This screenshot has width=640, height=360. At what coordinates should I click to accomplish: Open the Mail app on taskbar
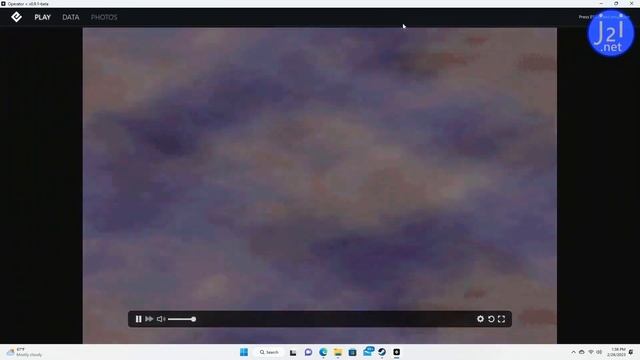click(x=368, y=351)
